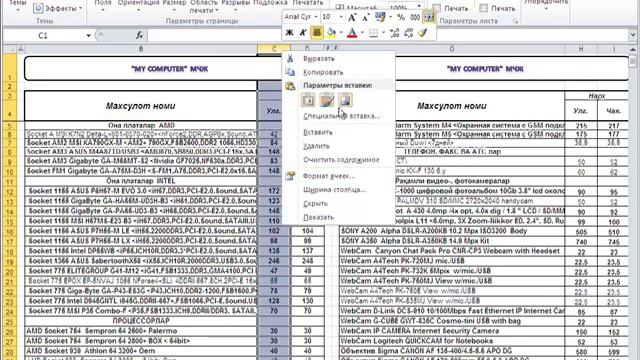
Task: Open the Эффекты themes dropdown
Action: pos(58,8)
